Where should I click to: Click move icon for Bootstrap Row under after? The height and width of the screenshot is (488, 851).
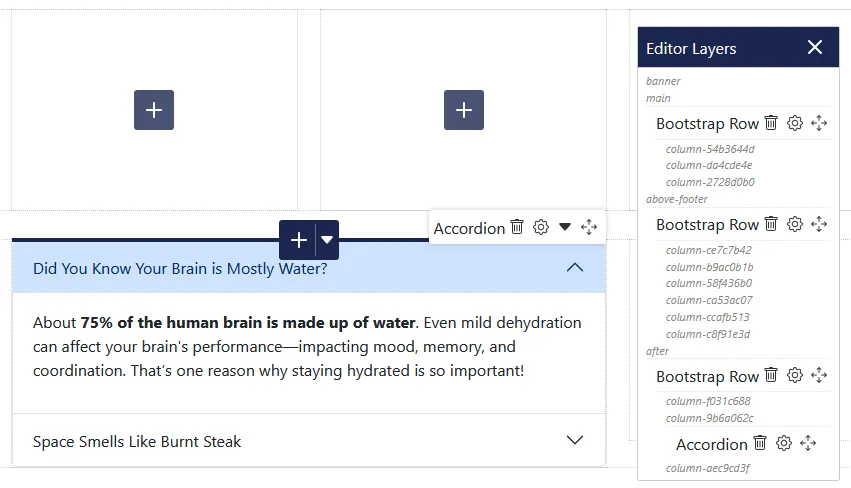pos(819,376)
